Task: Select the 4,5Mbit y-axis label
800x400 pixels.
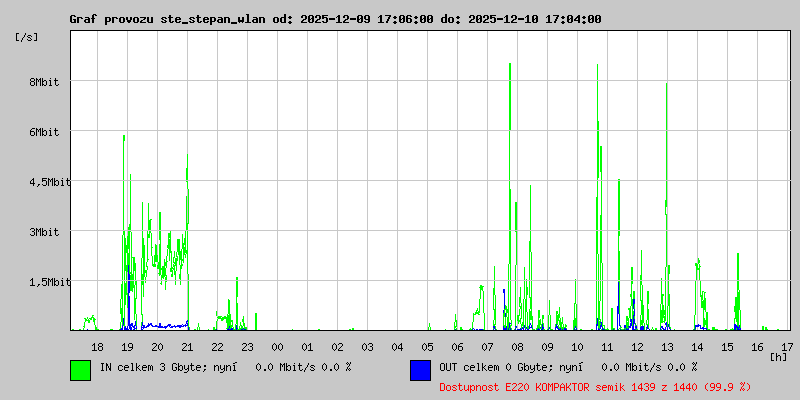Action: (x=50, y=182)
